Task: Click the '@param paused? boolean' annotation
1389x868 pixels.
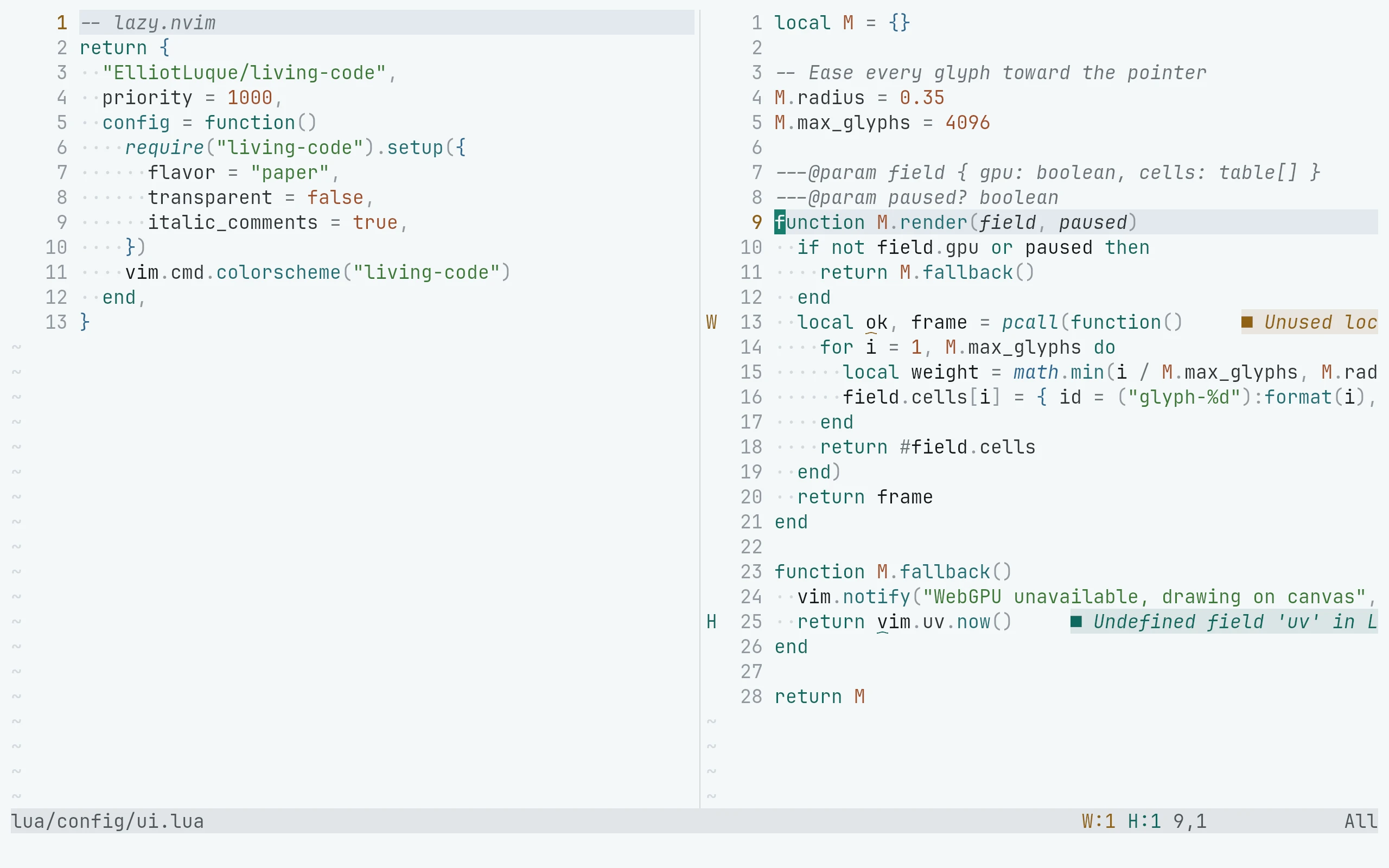Action: [x=916, y=197]
